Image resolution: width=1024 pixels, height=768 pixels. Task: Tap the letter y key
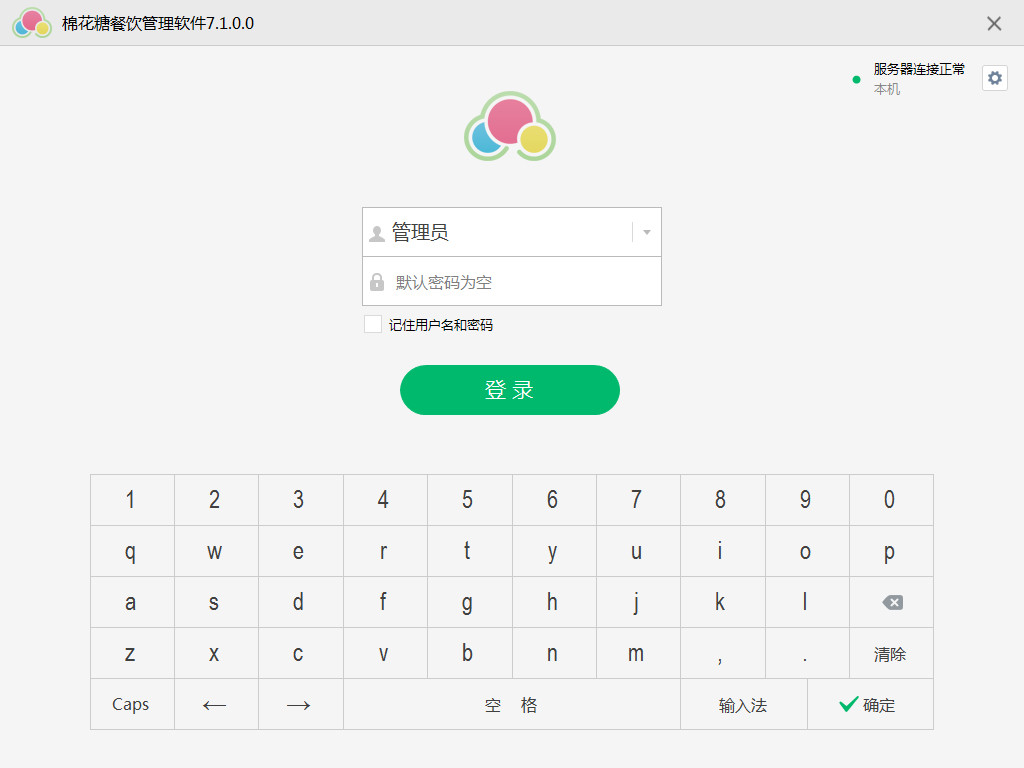point(554,551)
